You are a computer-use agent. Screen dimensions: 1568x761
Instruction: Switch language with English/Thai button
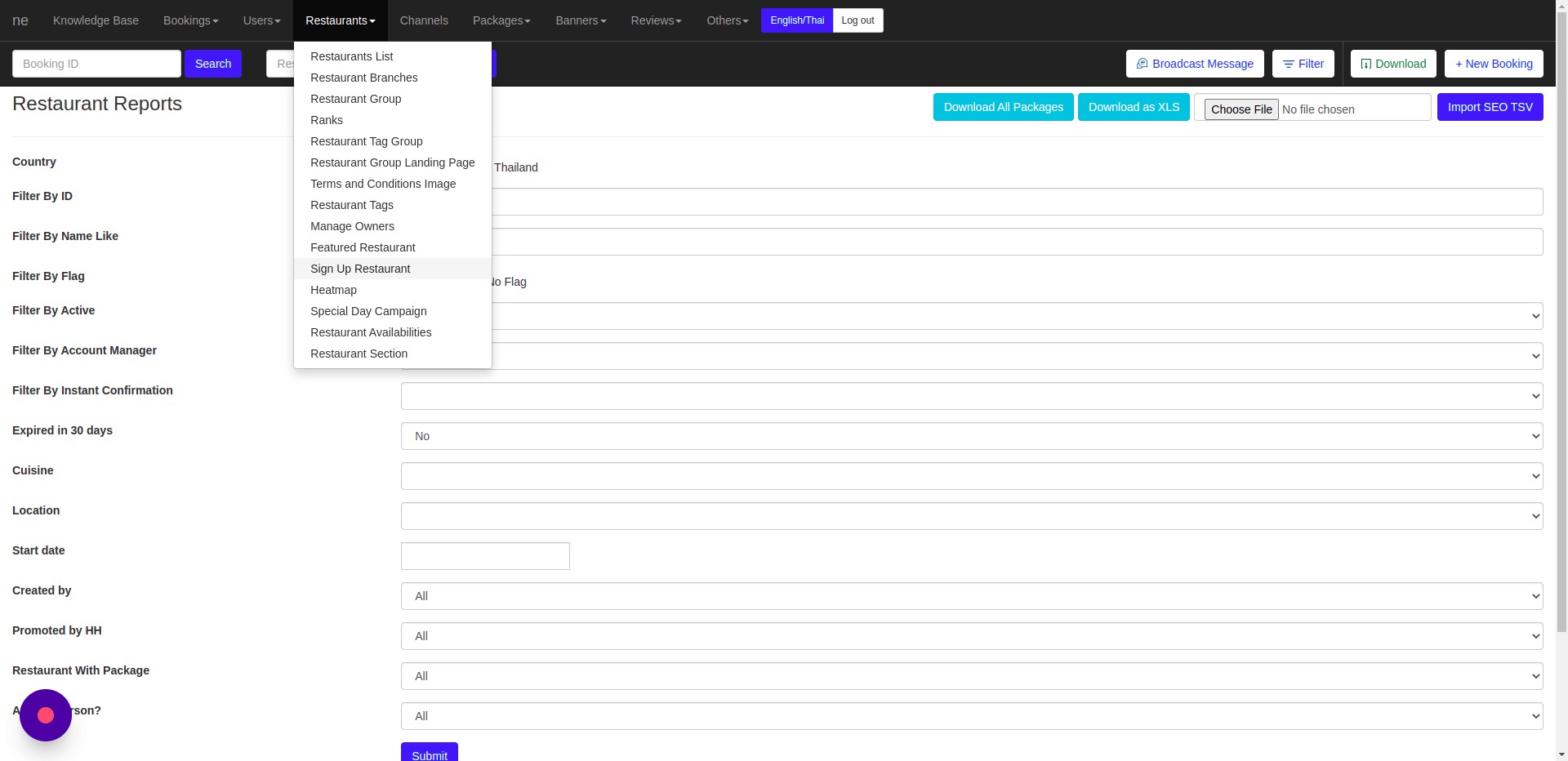coord(796,20)
